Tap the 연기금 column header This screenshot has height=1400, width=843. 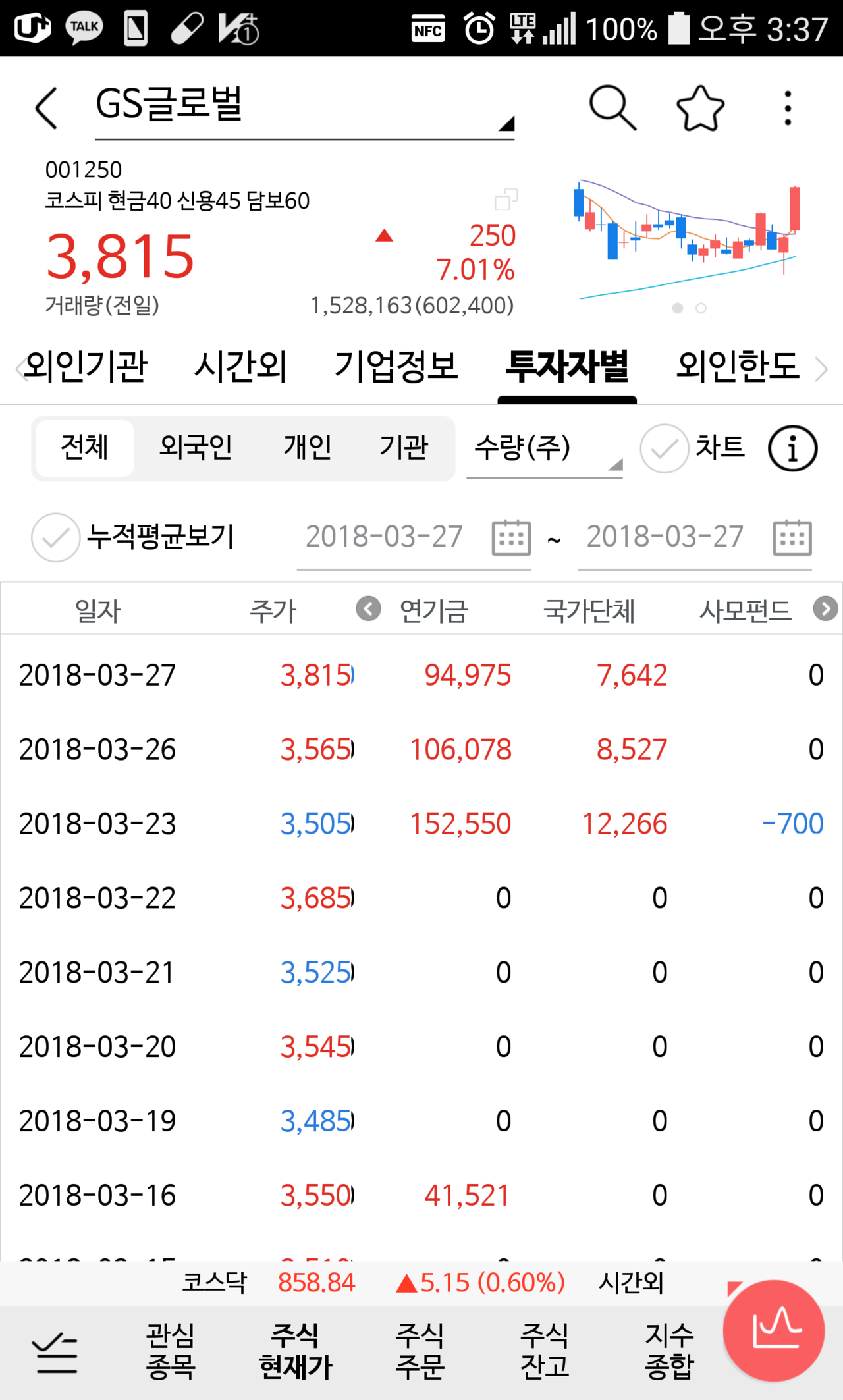coord(434,611)
